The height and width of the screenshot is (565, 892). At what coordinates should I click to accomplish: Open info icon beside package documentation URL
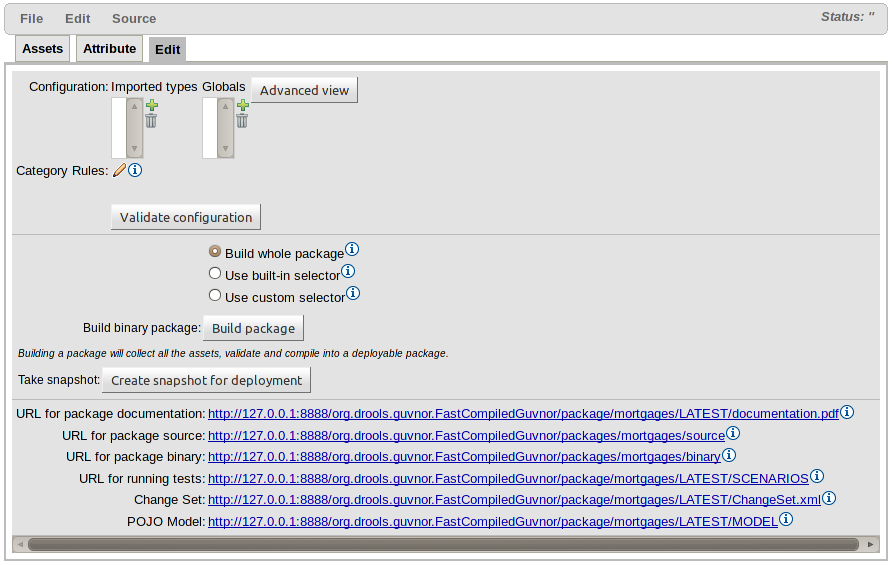click(x=847, y=412)
